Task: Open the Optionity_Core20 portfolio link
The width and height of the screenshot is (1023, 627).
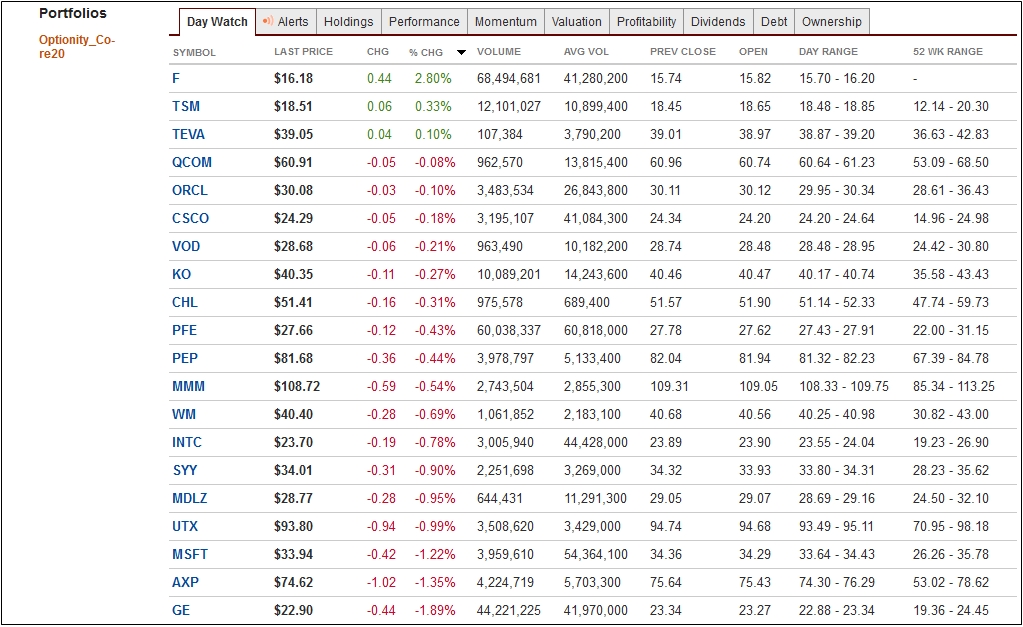Action: click(77, 46)
